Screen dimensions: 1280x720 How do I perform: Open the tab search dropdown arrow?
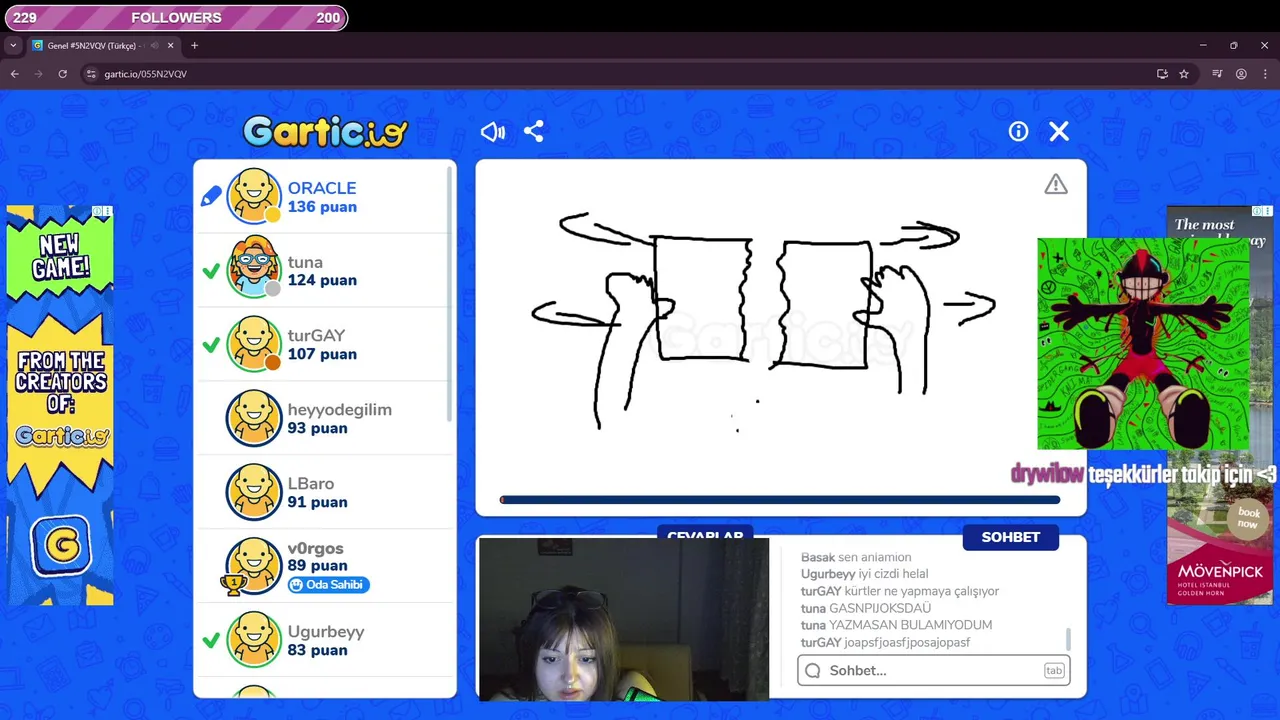13,45
